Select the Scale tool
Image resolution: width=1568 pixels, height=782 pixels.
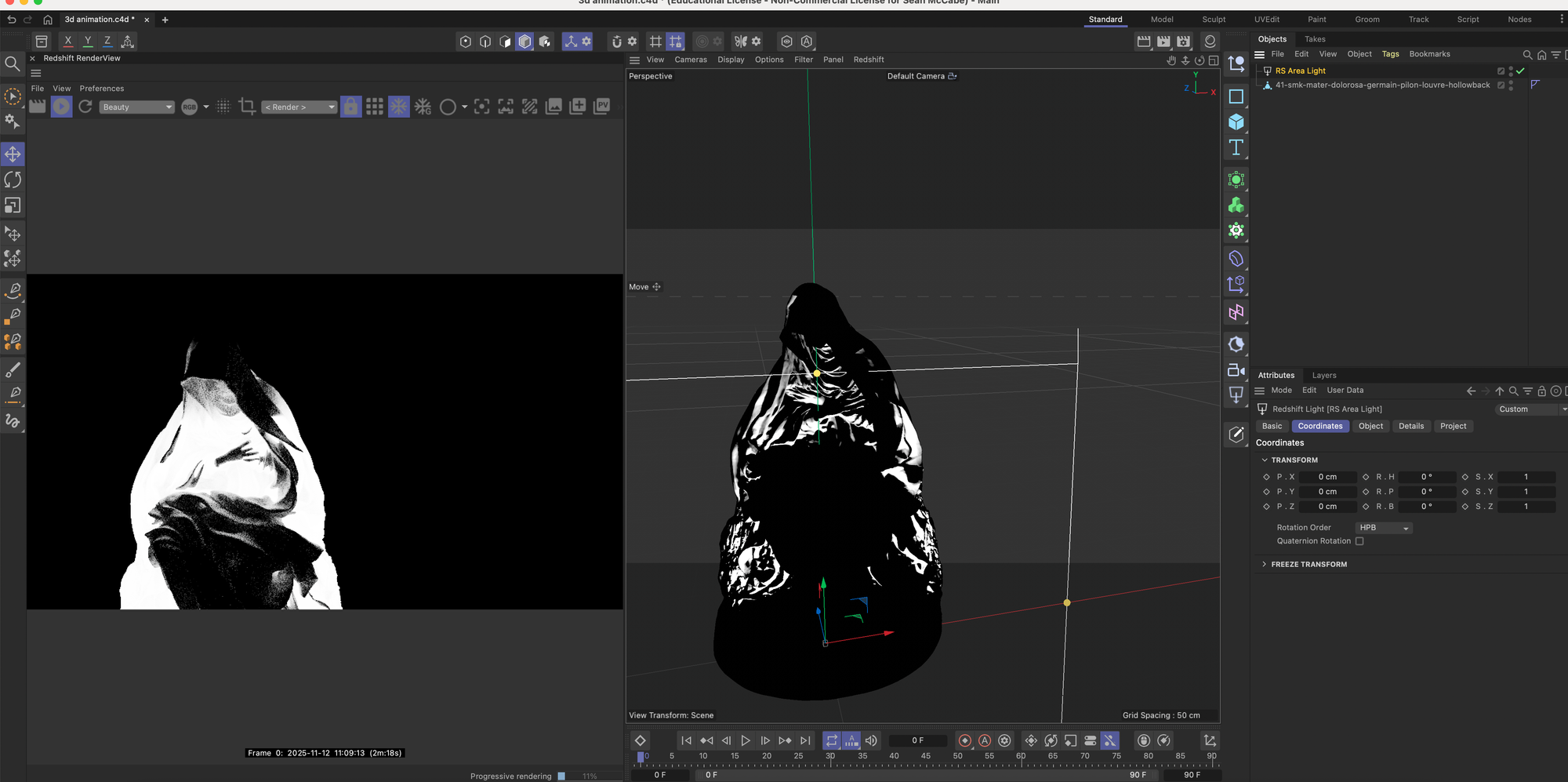click(13, 206)
